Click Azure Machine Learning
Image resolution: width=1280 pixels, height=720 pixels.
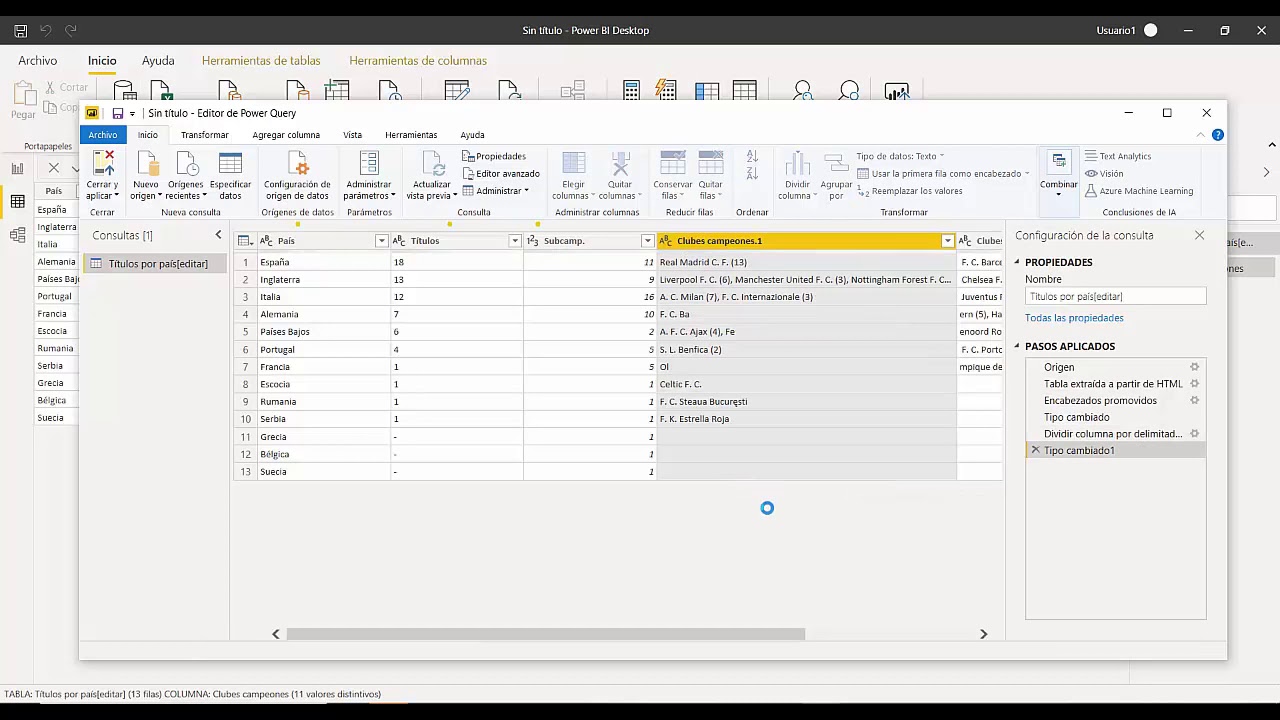pyautogui.click(x=1139, y=191)
